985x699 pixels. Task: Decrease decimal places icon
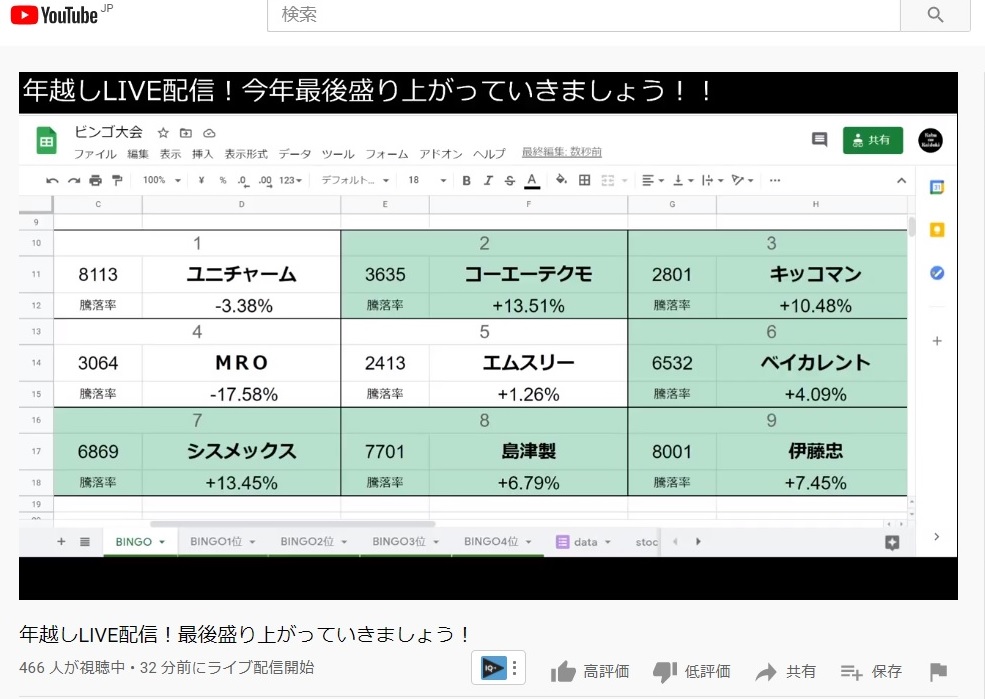[243, 181]
